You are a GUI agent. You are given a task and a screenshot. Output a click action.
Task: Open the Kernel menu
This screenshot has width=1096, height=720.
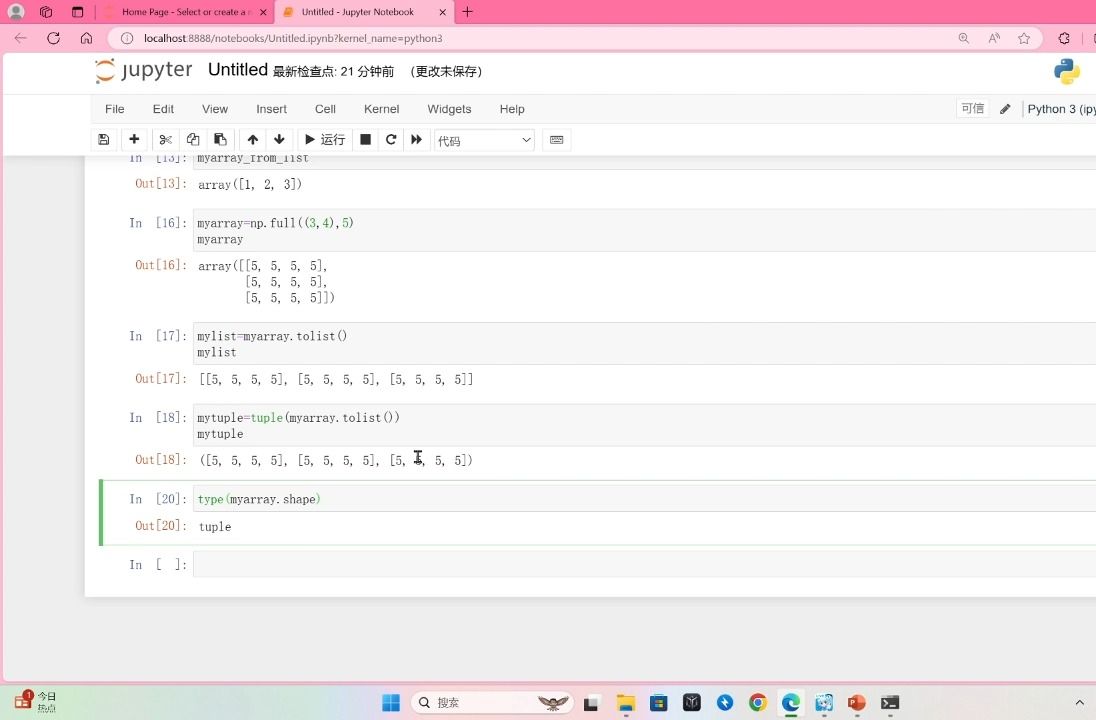[381, 109]
